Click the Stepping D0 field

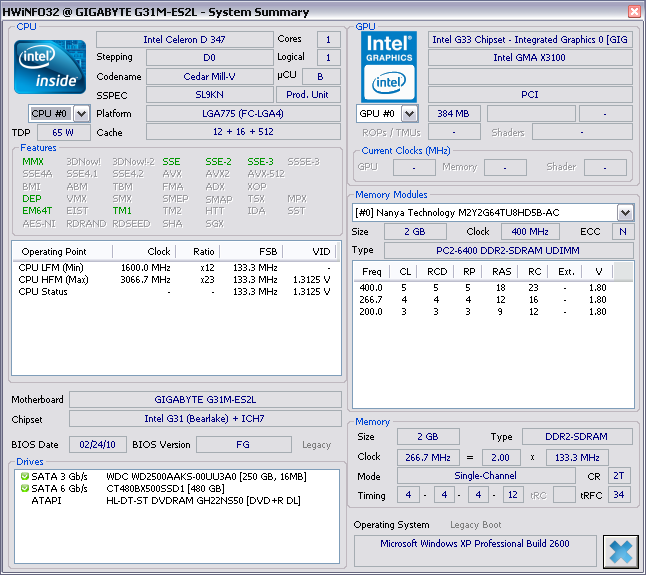tap(210, 58)
